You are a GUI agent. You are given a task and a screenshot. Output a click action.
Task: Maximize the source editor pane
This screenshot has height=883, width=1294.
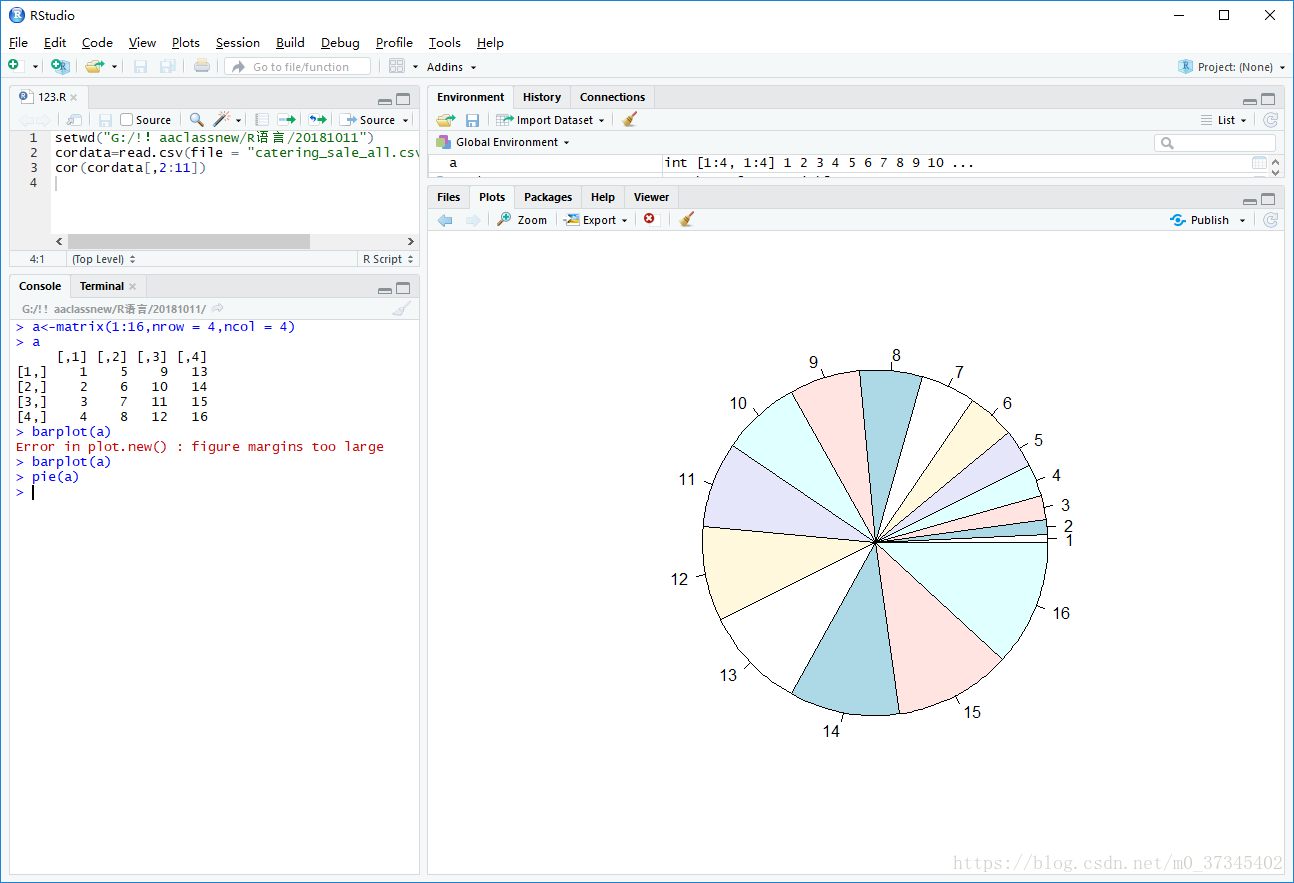click(403, 99)
